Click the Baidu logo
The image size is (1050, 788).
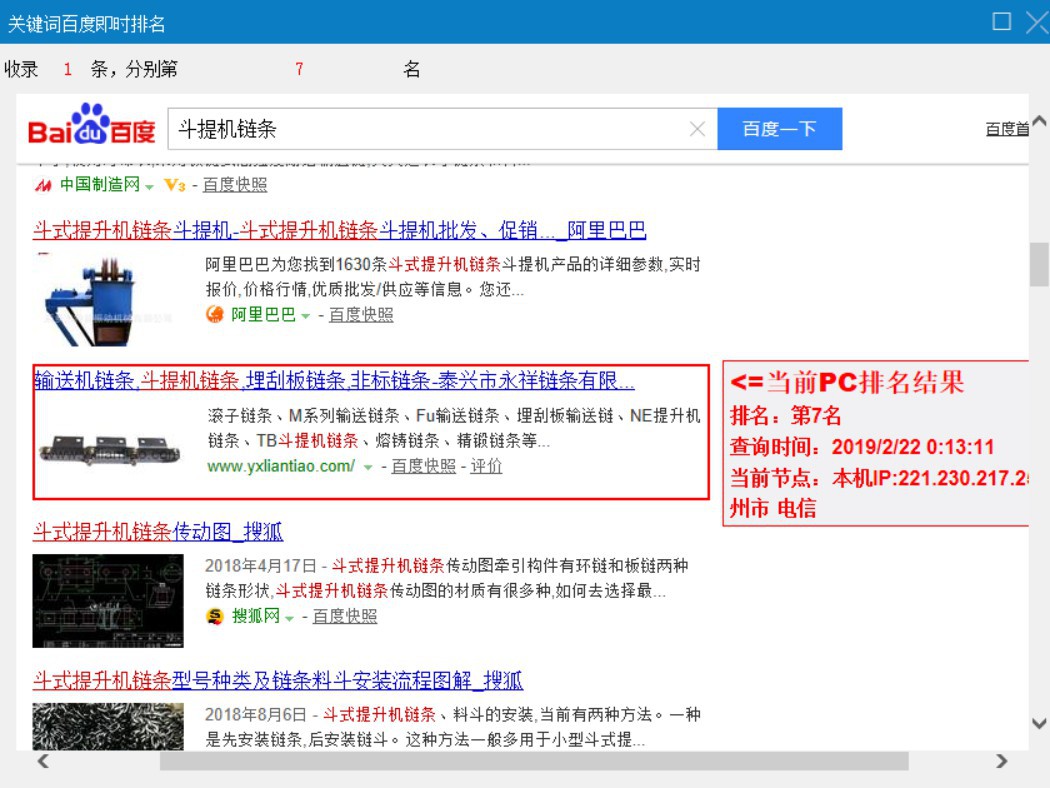pyautogui.click(x=91, y=125)
